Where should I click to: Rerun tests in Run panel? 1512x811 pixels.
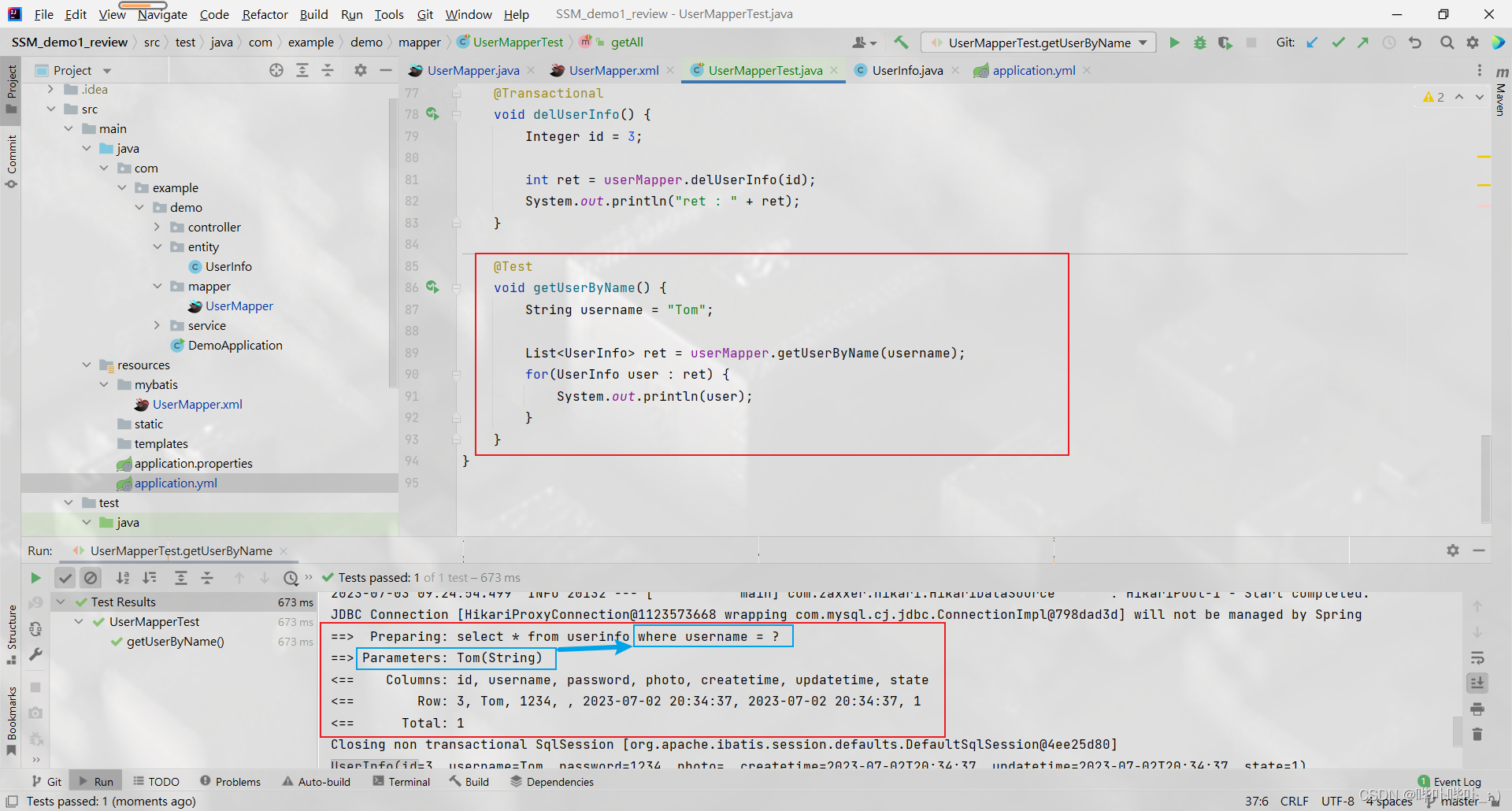(x=35, y=578)
